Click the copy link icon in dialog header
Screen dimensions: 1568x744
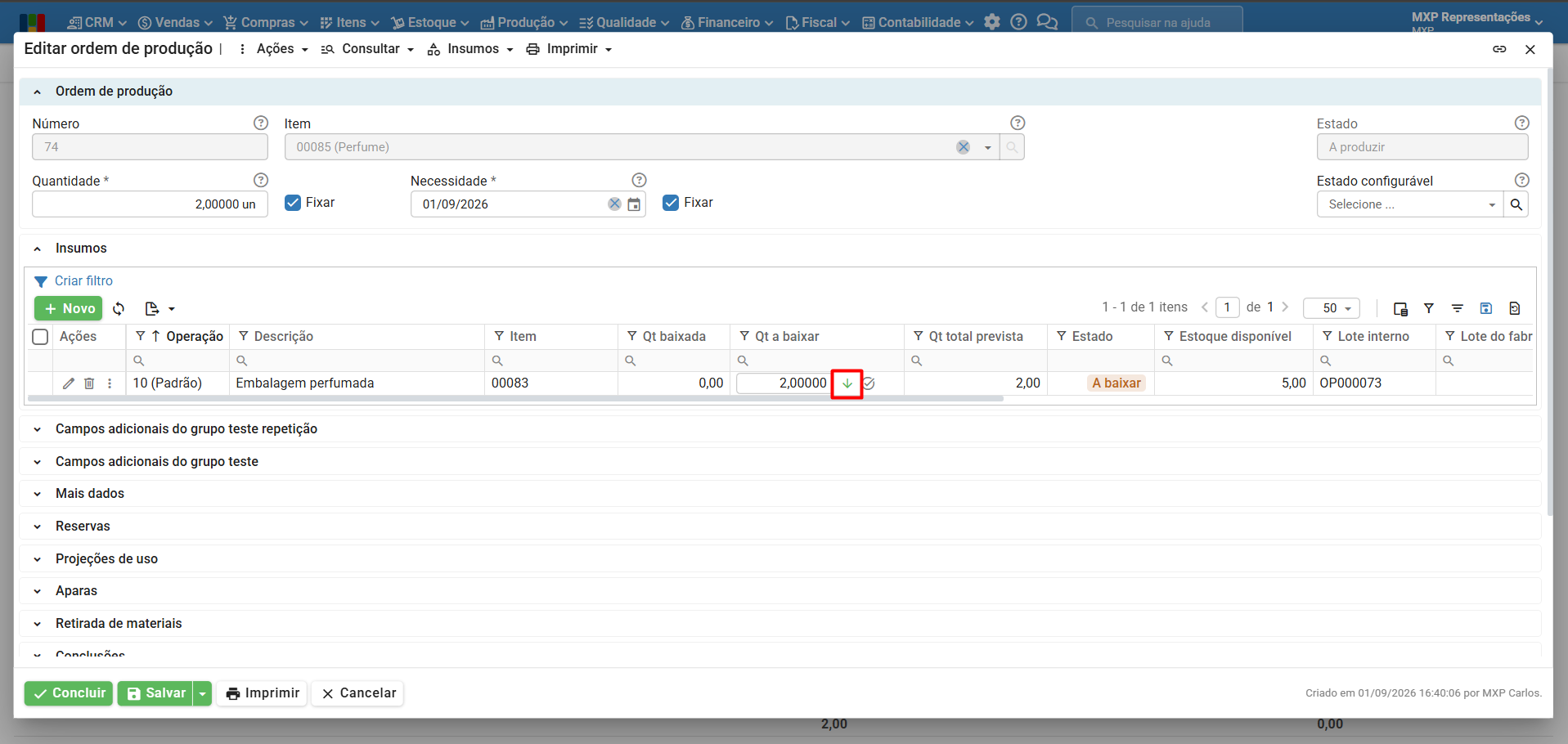click(1499, 49)
